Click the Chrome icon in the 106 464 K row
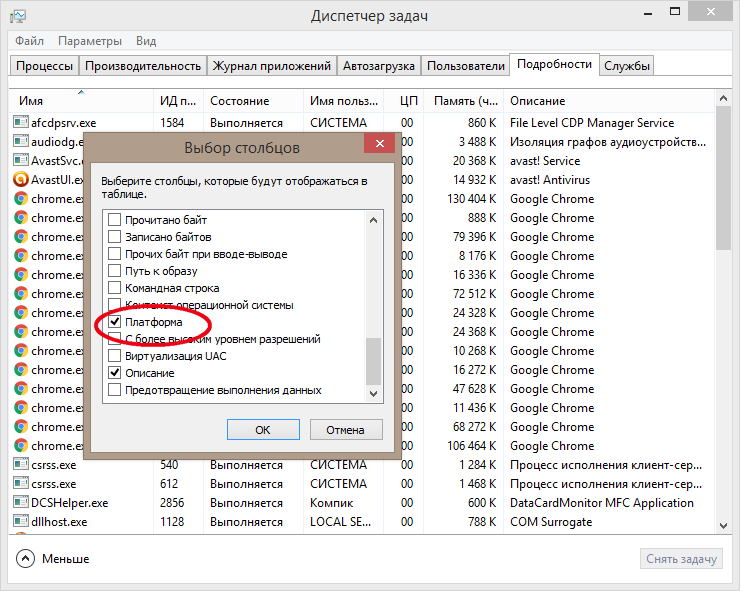This screenshot has height=591, width=740. pyautogui.click(x=21, y=445)
